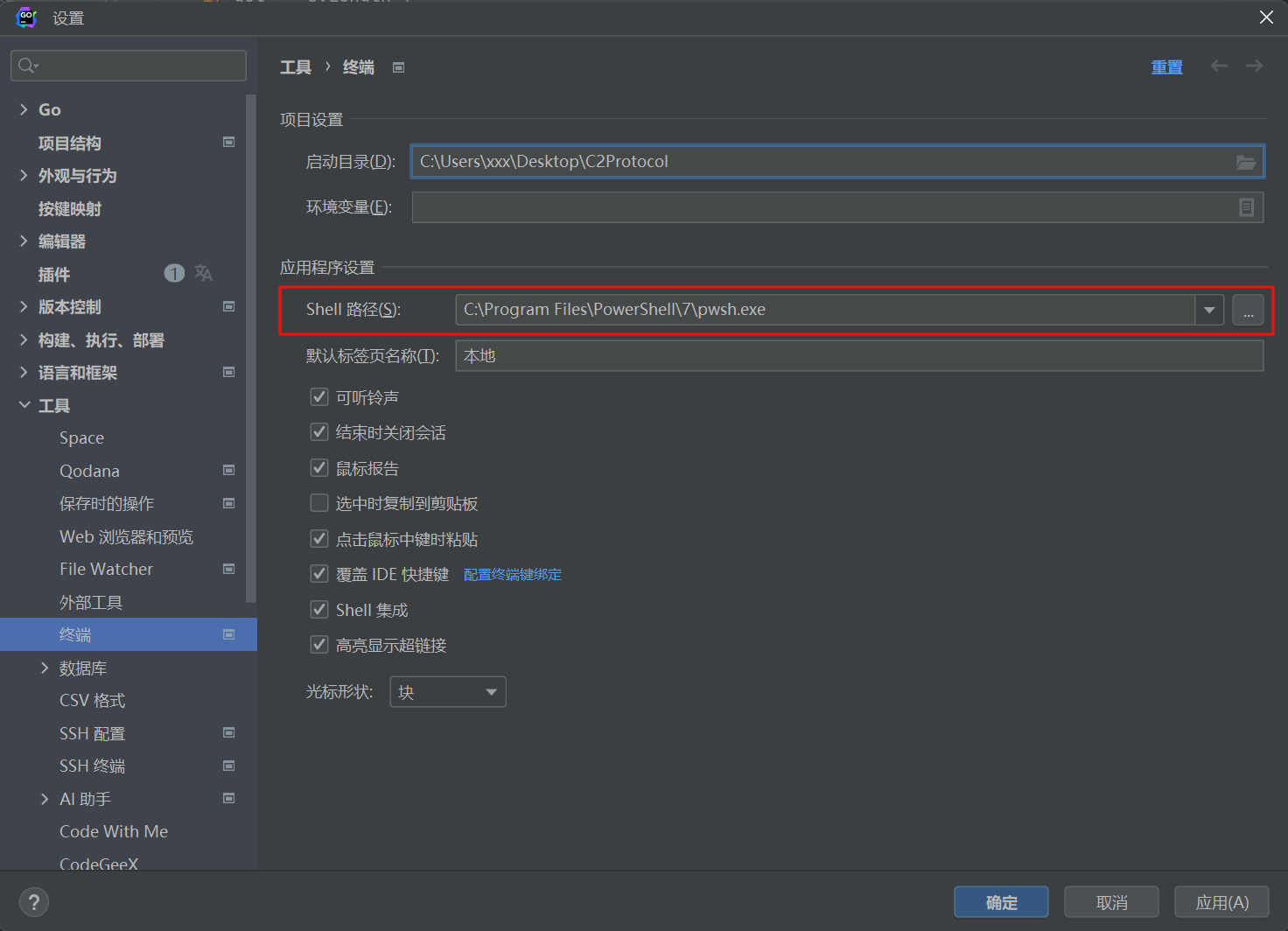Click the forward navigation arrow

[1254, 66]
